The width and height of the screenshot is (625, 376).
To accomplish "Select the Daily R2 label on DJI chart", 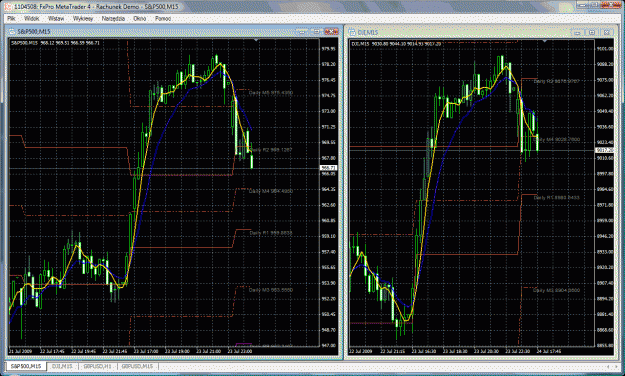I will 557,81.
